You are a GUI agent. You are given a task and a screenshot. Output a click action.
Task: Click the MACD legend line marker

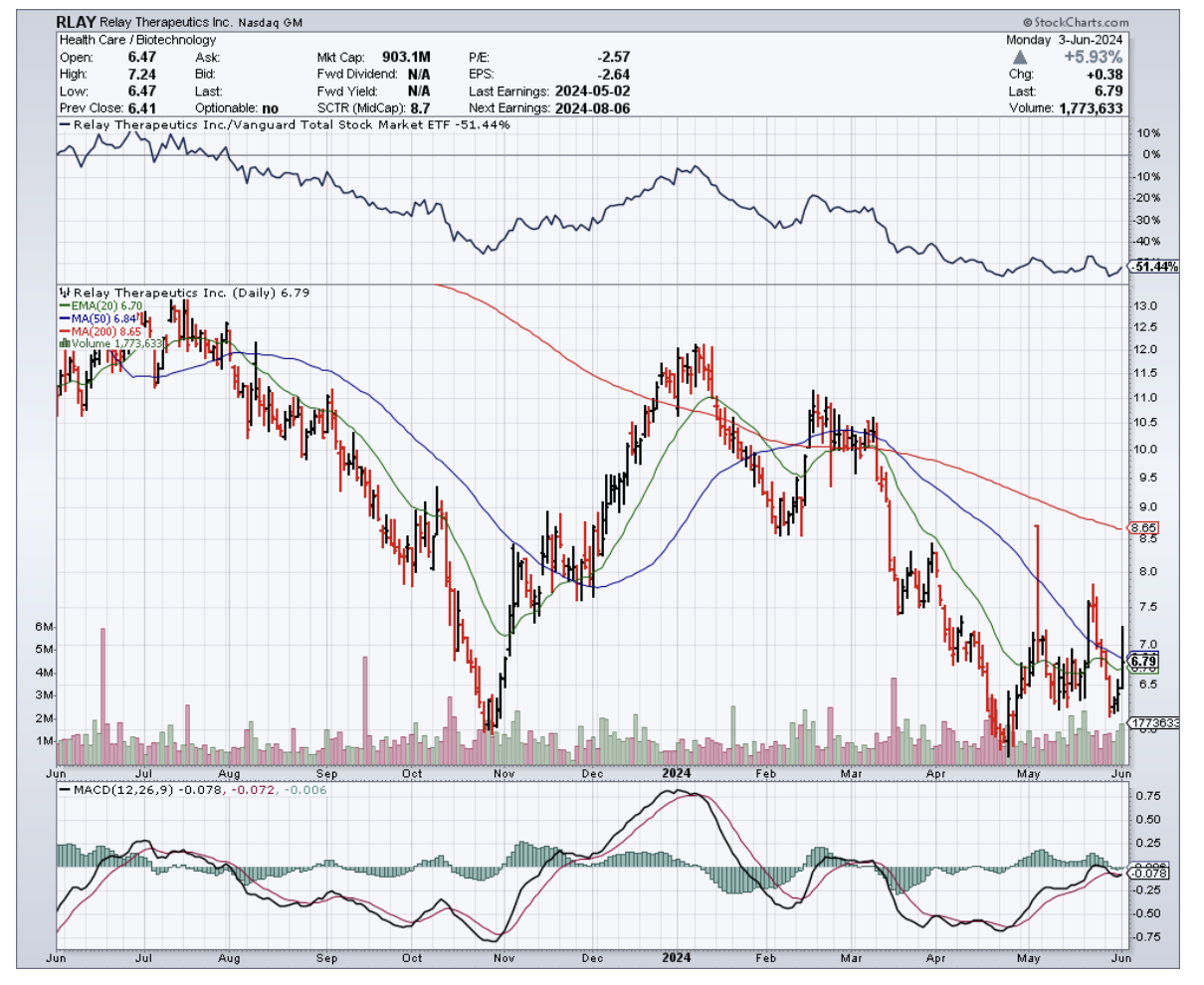66,790
